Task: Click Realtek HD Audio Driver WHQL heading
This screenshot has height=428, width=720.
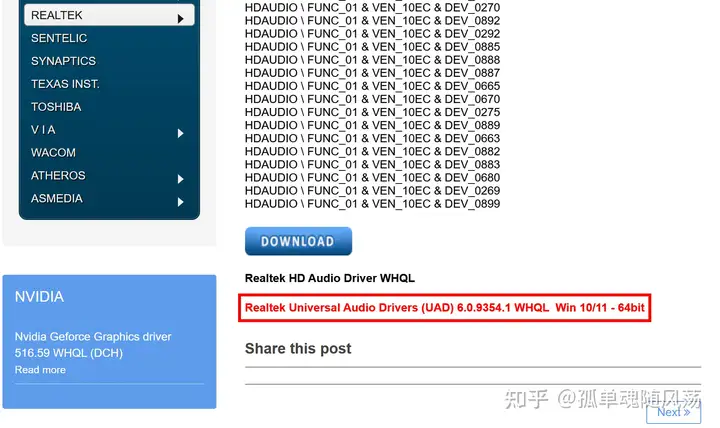Action: coord(330,278)
